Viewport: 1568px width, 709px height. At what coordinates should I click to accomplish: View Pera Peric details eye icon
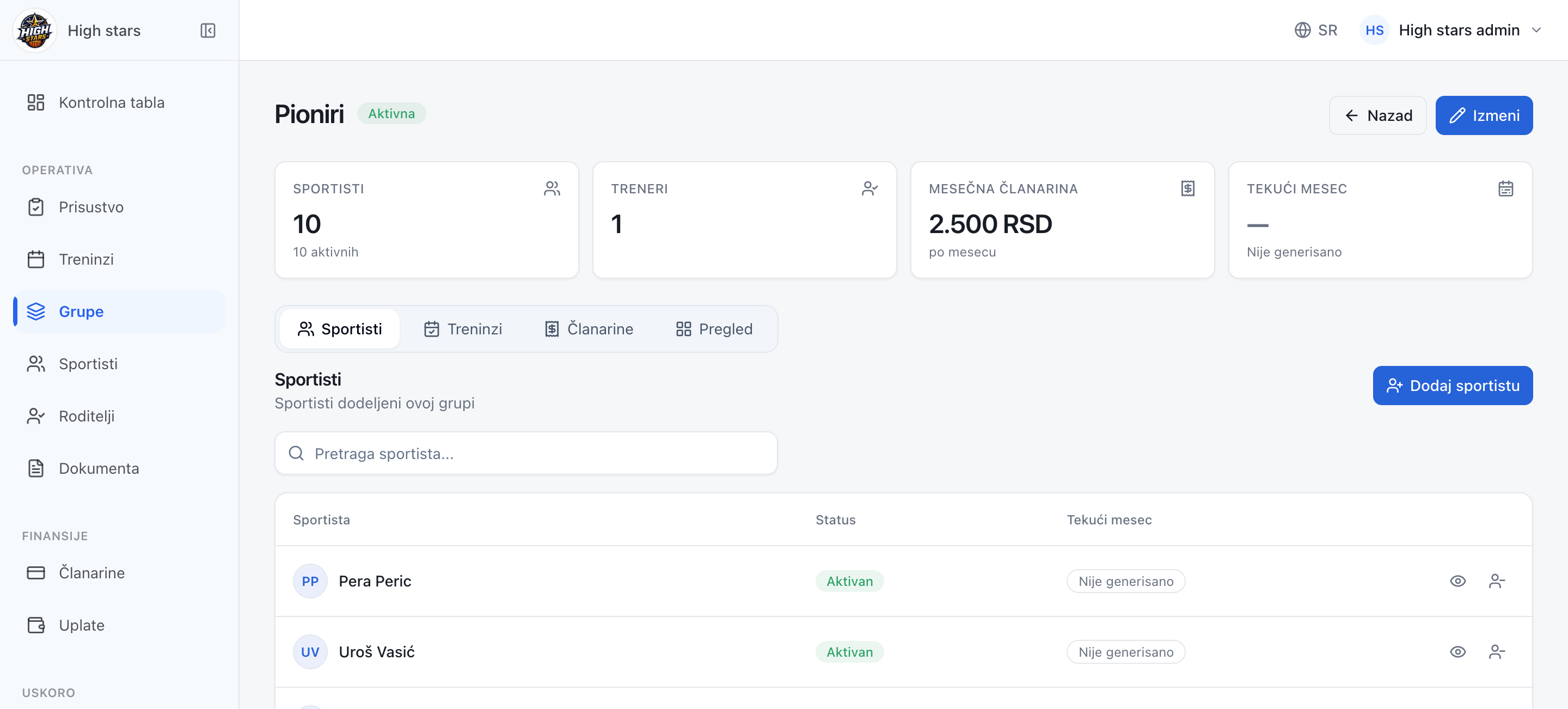[x=1457, y=581]
